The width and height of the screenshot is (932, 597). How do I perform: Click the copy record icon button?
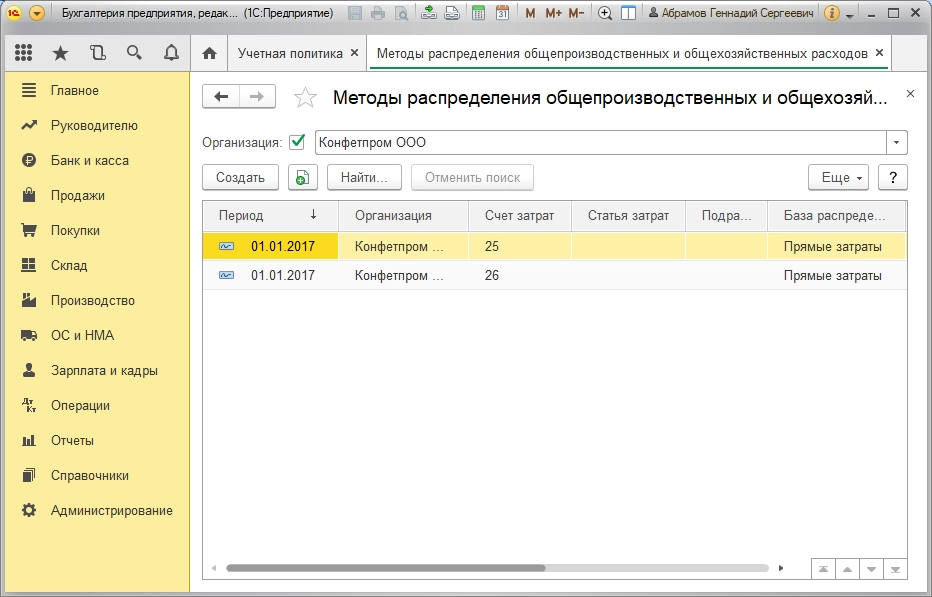click(303, 178)
